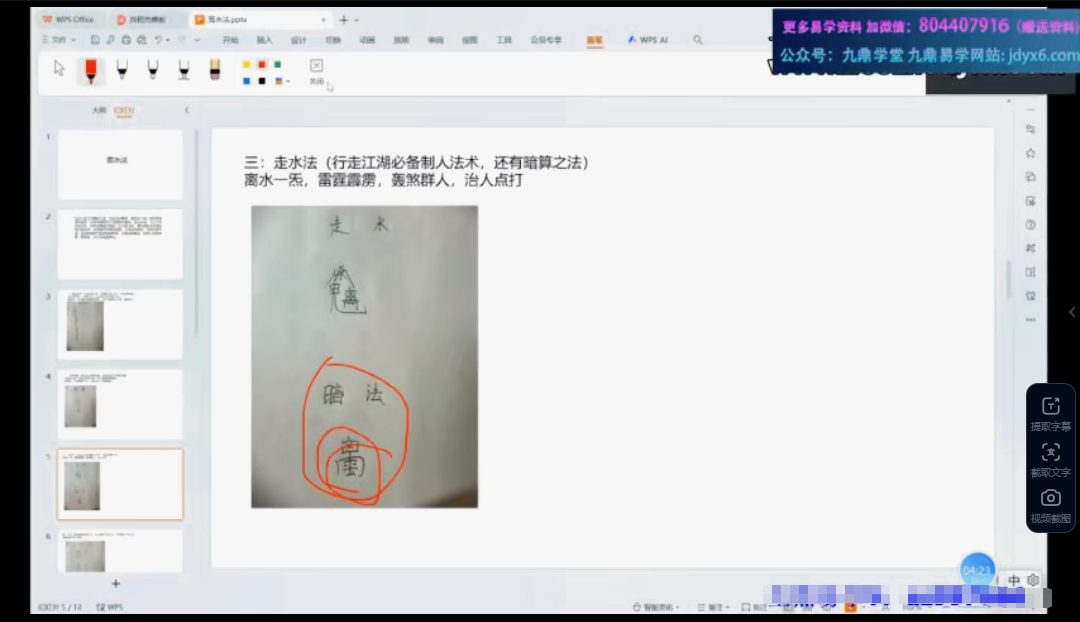
Task: Select the red marker pen tool
Action: point(90,69)
